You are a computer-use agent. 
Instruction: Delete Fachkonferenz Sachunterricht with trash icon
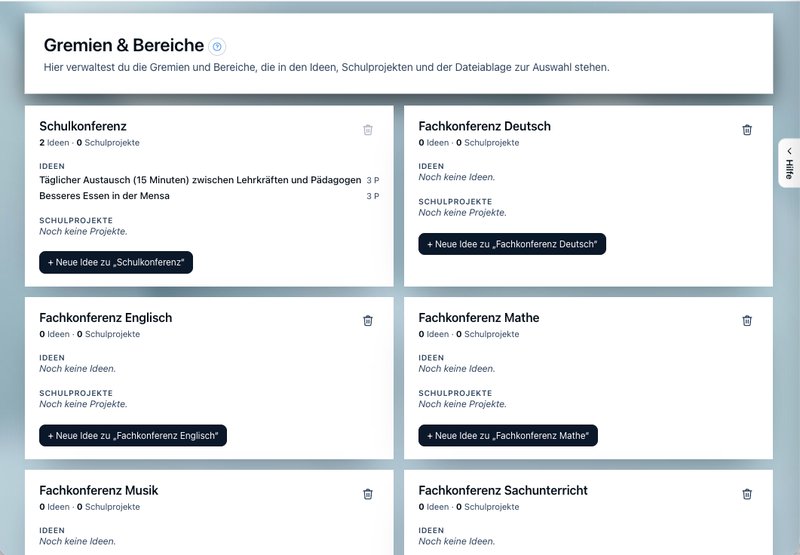747,494
